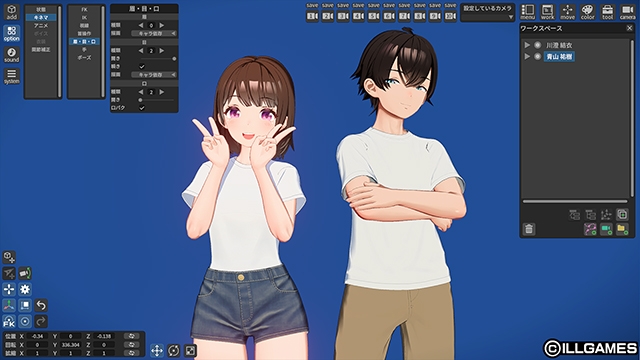Click the camera icon in top toolbar
This screenshot has height=360, width=640.
click(x=628, y=12)
